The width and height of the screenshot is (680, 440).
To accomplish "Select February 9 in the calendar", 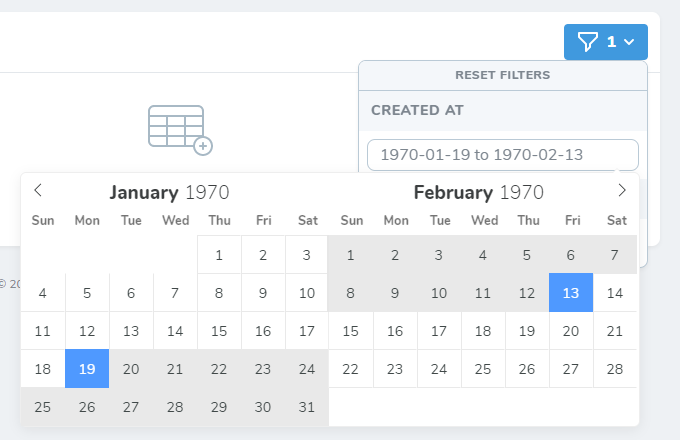I will (395, 293).
